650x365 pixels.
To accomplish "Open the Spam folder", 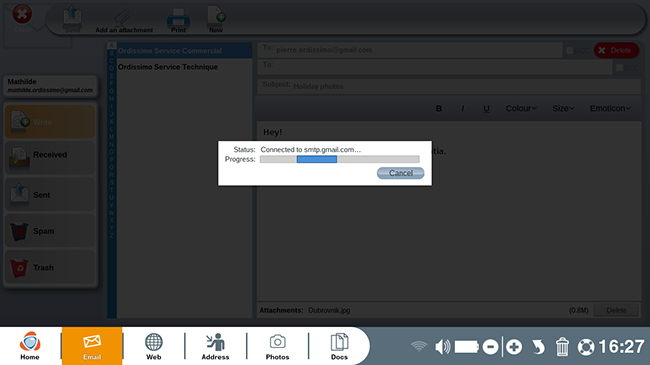I will pyautogui.click(x=50, y=231).
